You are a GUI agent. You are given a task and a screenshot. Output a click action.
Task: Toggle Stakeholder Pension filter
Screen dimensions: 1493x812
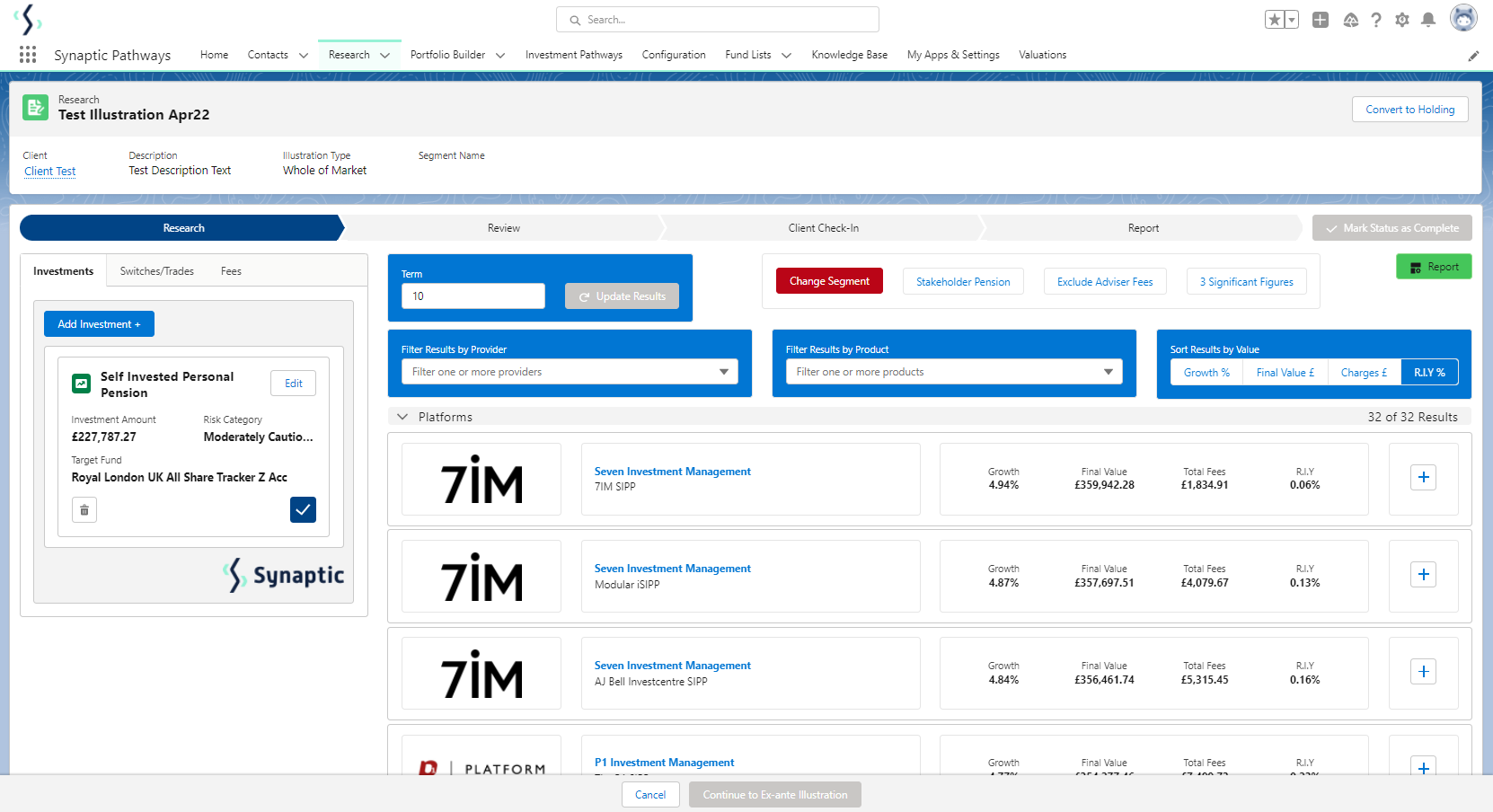point(963,282)
